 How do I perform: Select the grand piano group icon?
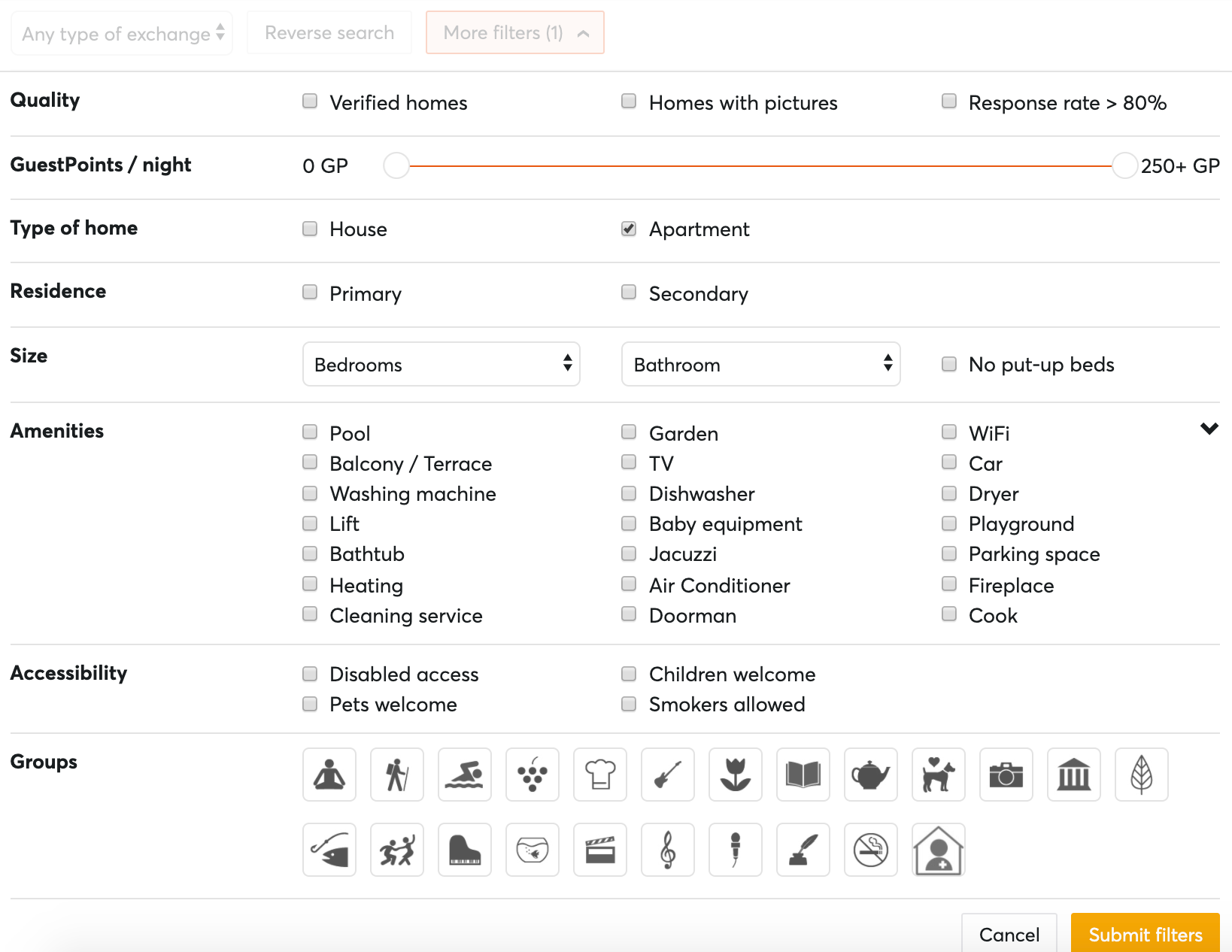(x=465, y=850)
